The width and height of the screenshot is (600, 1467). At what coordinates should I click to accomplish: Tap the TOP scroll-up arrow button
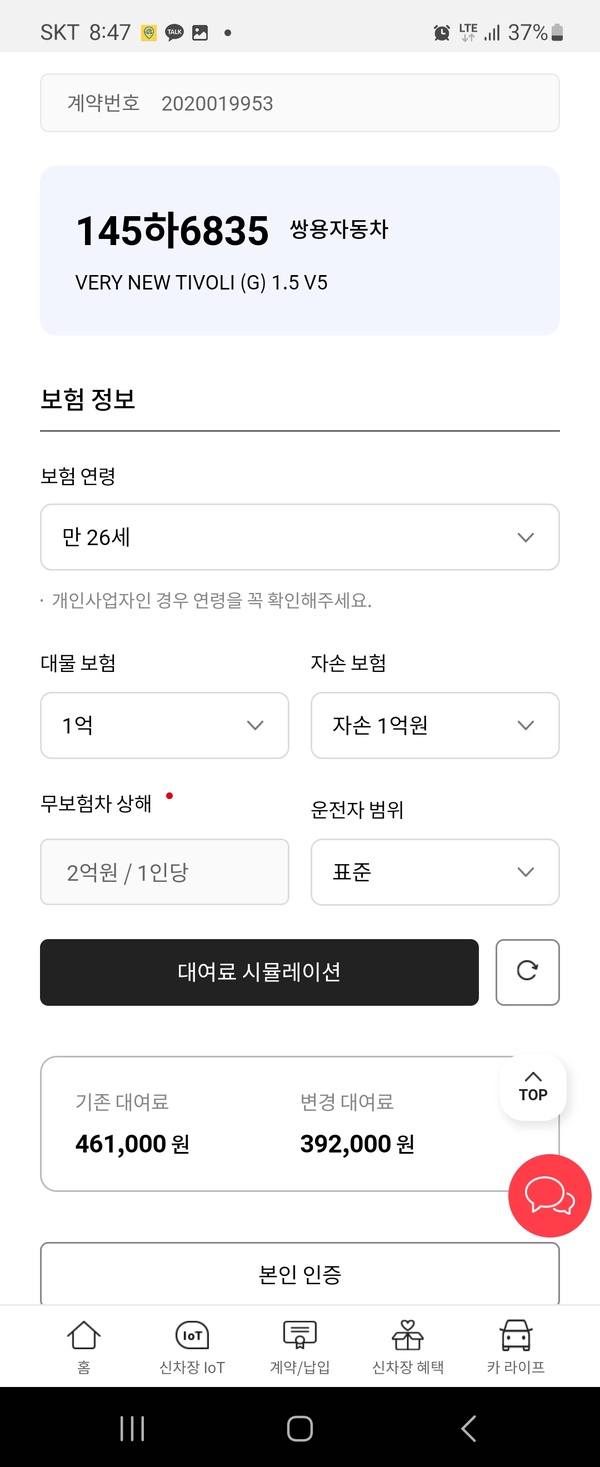pyautogui.click(x=533, y=1086)
